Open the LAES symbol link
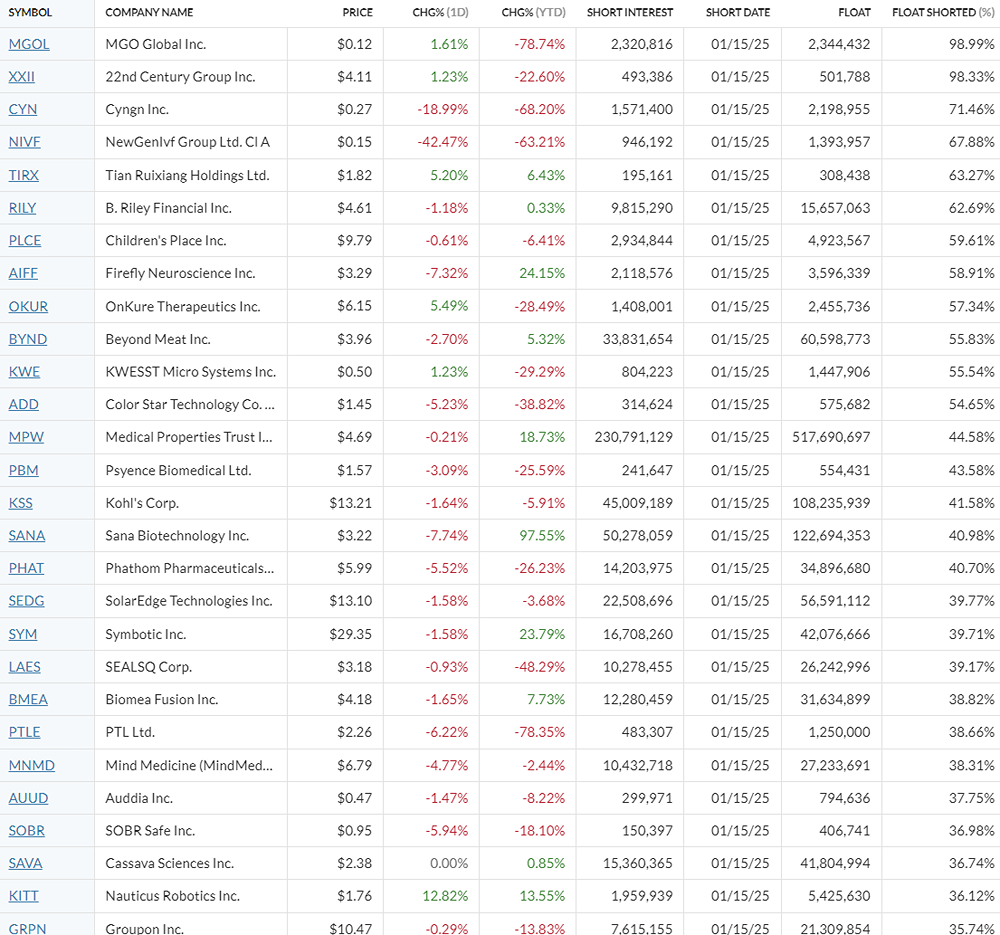The width and height of the screenshot is (1000, 935). click(x=24, y=667)
